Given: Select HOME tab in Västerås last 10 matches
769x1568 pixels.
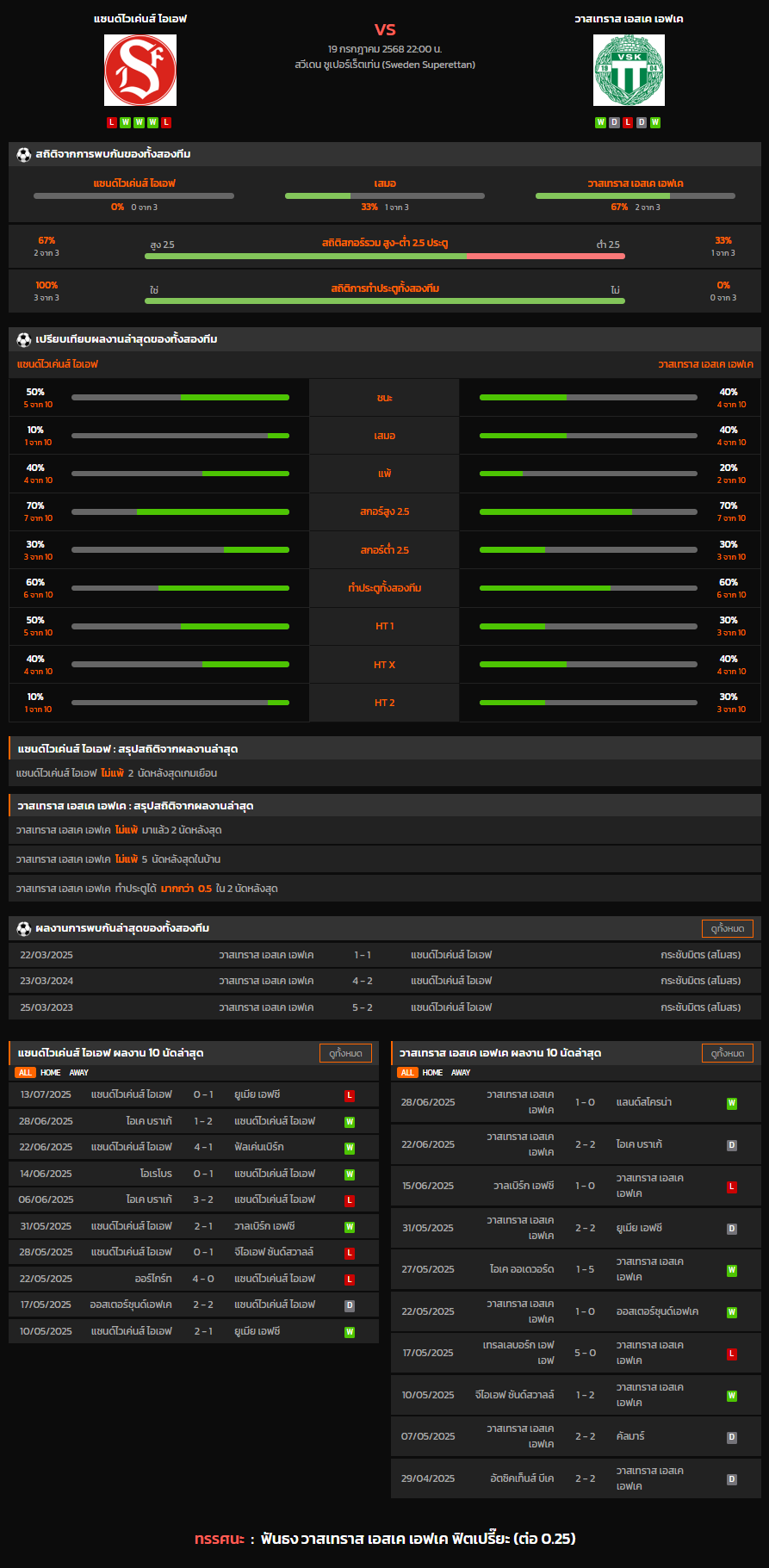Looking at the screenshot, I should [x=433, y=1073].
